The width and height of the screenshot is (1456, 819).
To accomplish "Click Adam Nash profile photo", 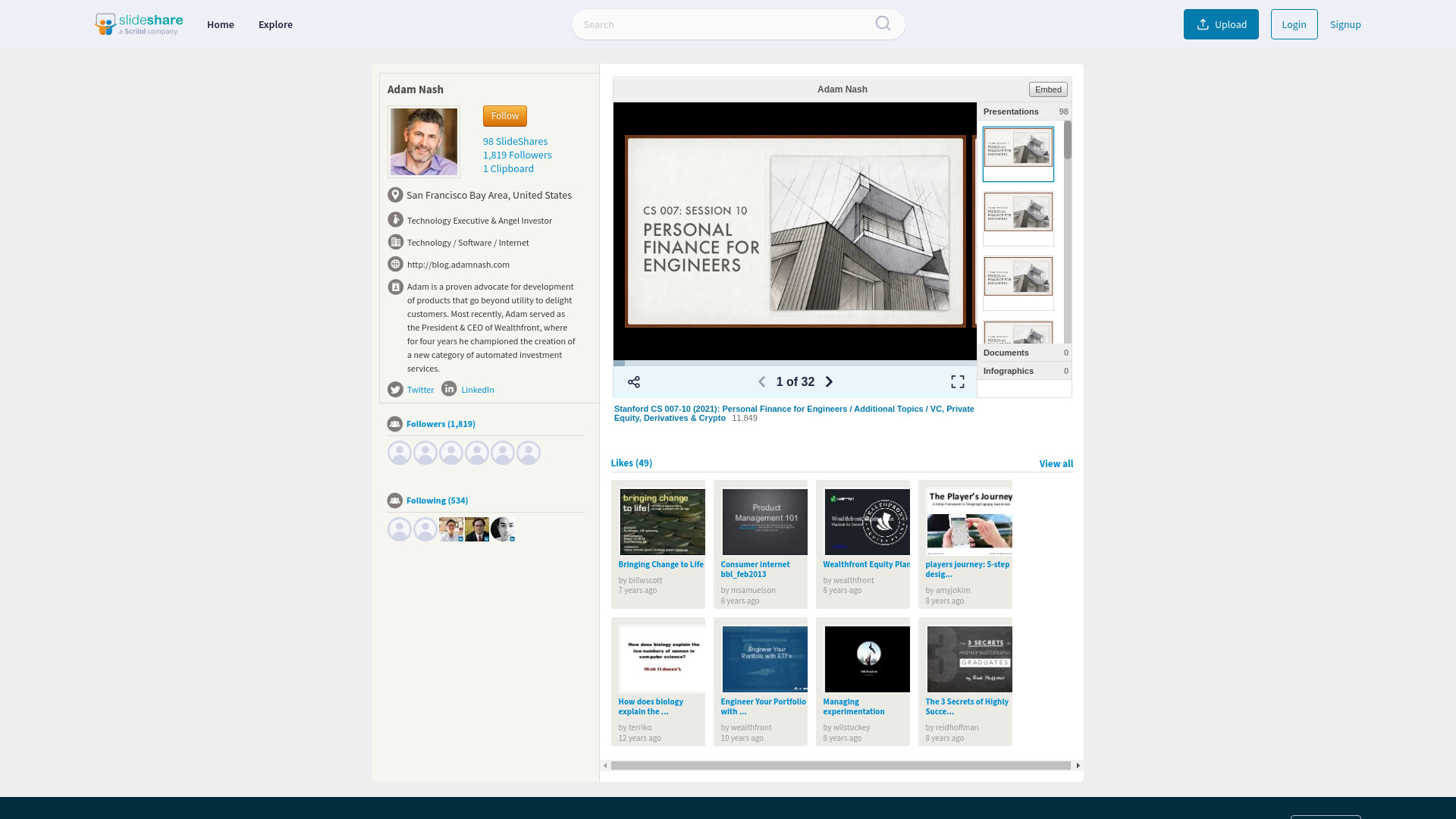I will coord(424,142).
